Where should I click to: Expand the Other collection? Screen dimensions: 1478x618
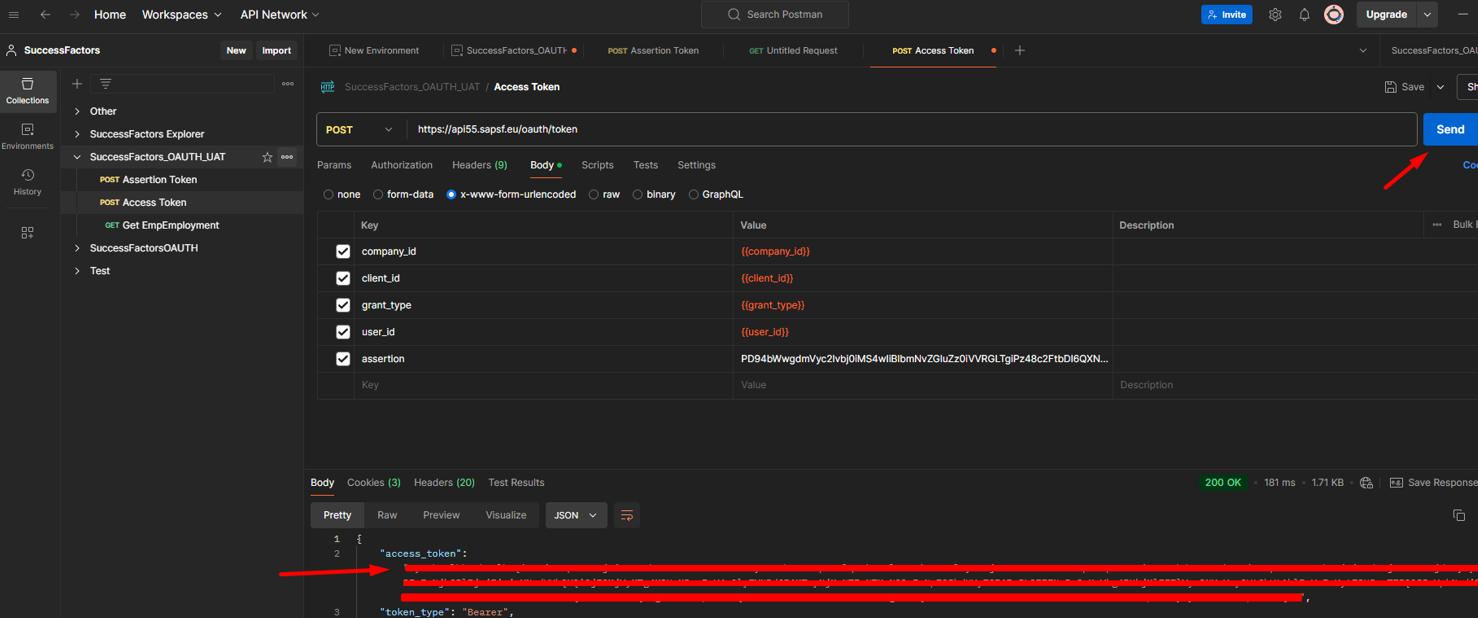point(77,112)
